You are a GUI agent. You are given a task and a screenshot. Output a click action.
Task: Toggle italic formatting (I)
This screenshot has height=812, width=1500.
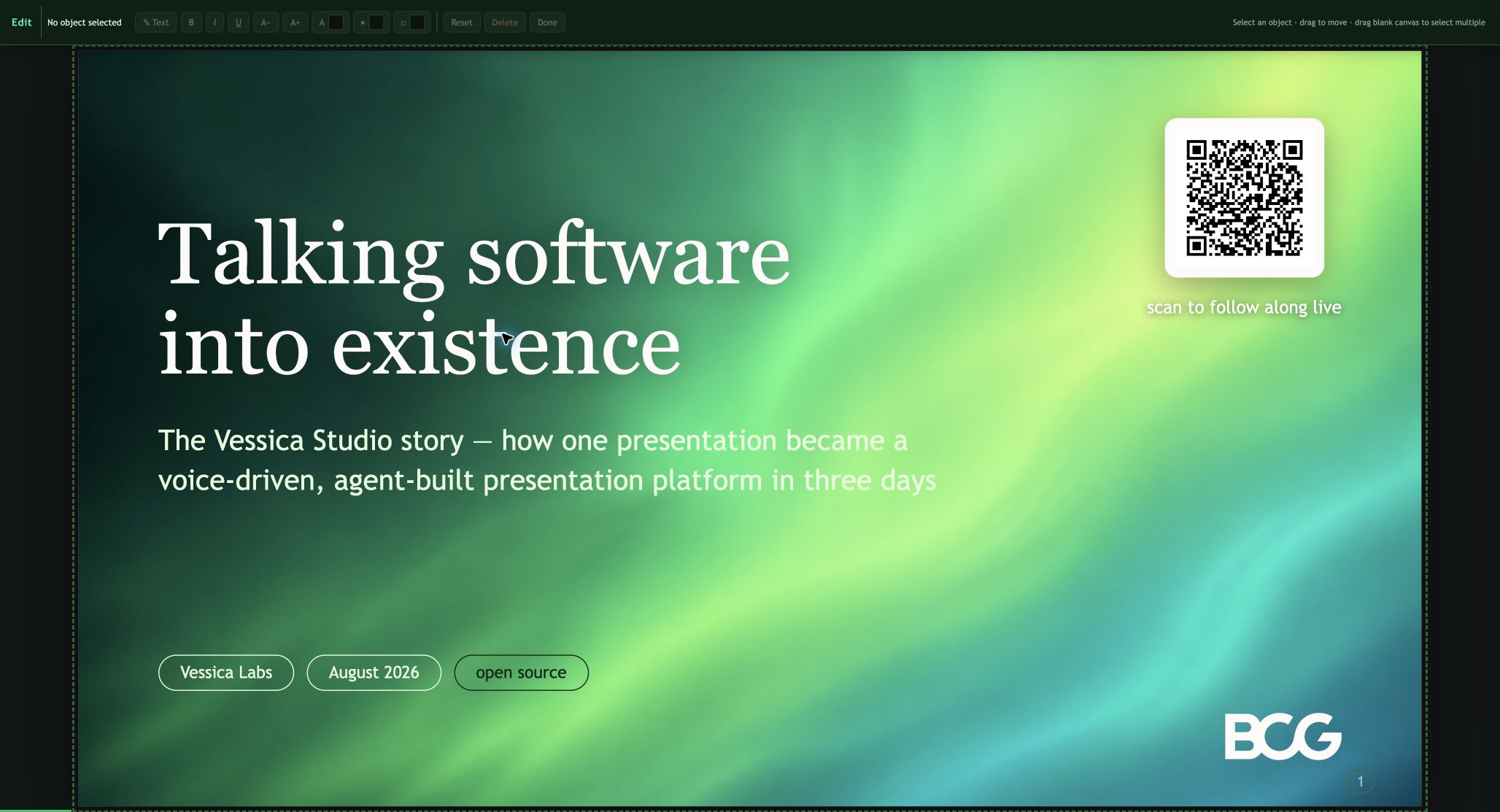tap(214, 23)
